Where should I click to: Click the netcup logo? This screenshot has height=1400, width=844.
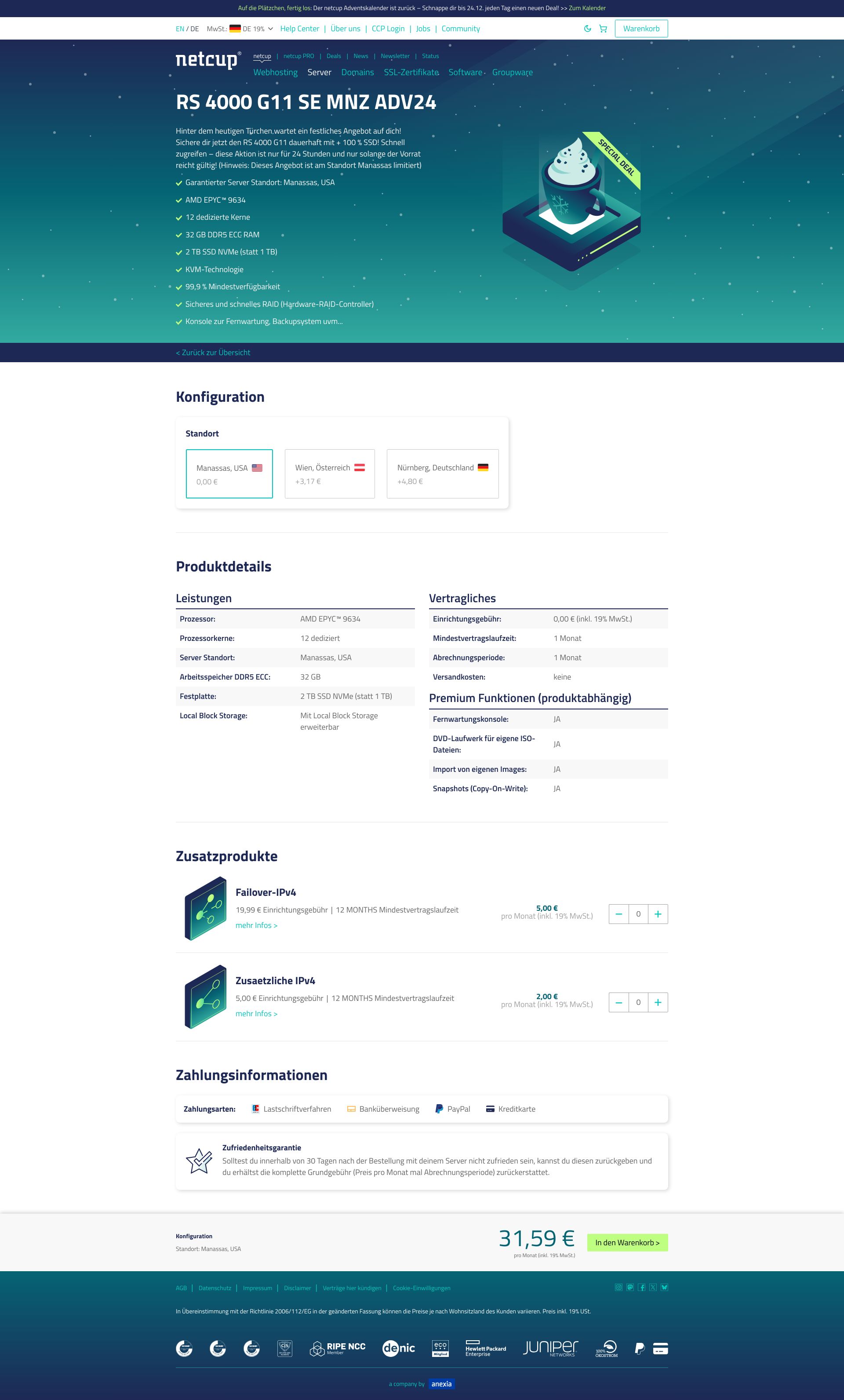point(209,60)
